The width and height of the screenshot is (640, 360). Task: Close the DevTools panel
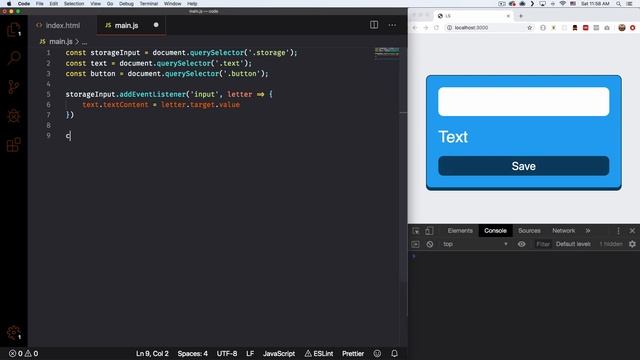tap(632, 231)
